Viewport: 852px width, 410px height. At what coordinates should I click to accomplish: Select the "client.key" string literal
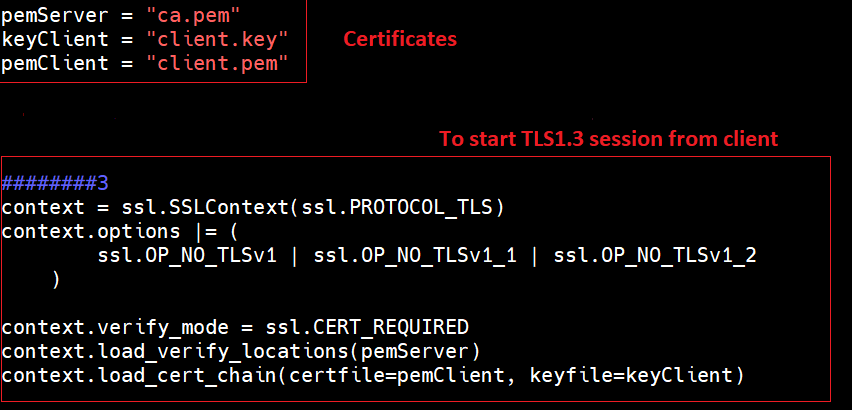click(x=216, y=39)
